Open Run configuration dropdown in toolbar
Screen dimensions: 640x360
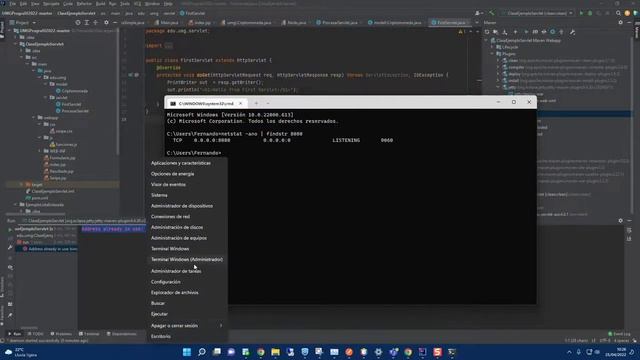coord(538,13)
